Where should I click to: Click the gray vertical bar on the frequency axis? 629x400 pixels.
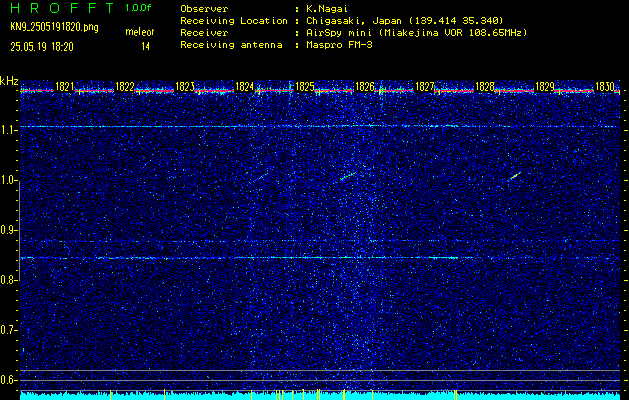click(x=19, y=231)
